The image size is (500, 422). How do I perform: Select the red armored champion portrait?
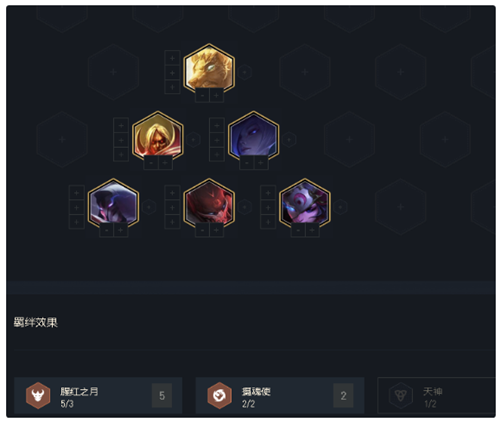coord(209,203)
